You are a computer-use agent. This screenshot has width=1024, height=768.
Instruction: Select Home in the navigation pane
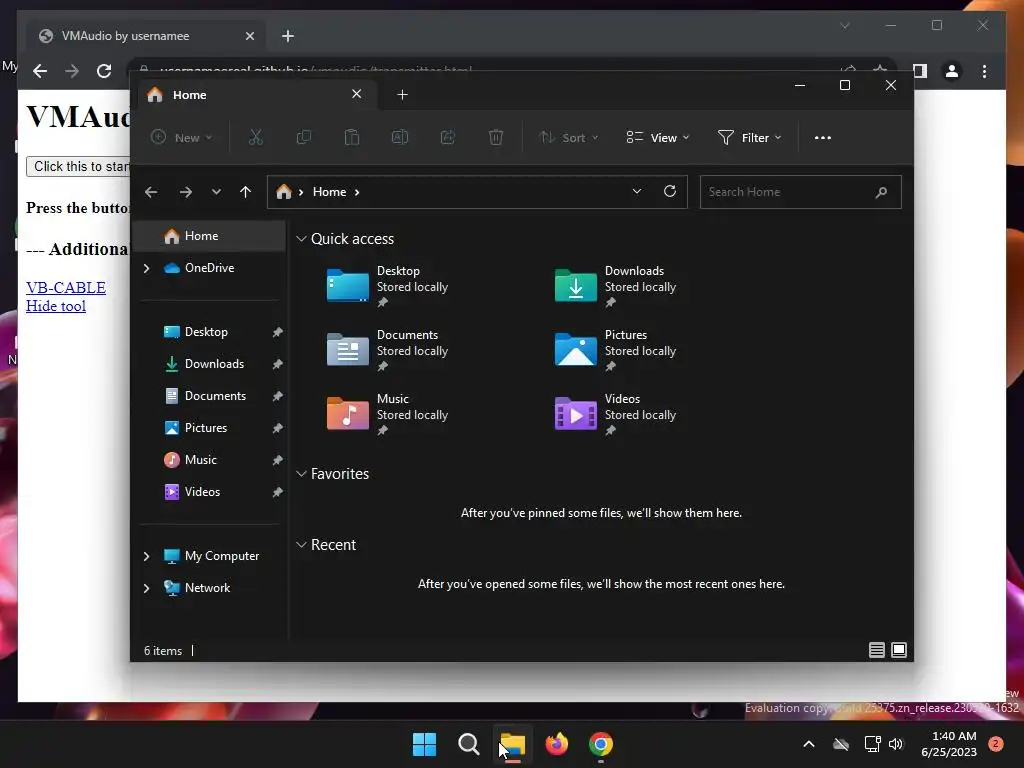(209, 236)
